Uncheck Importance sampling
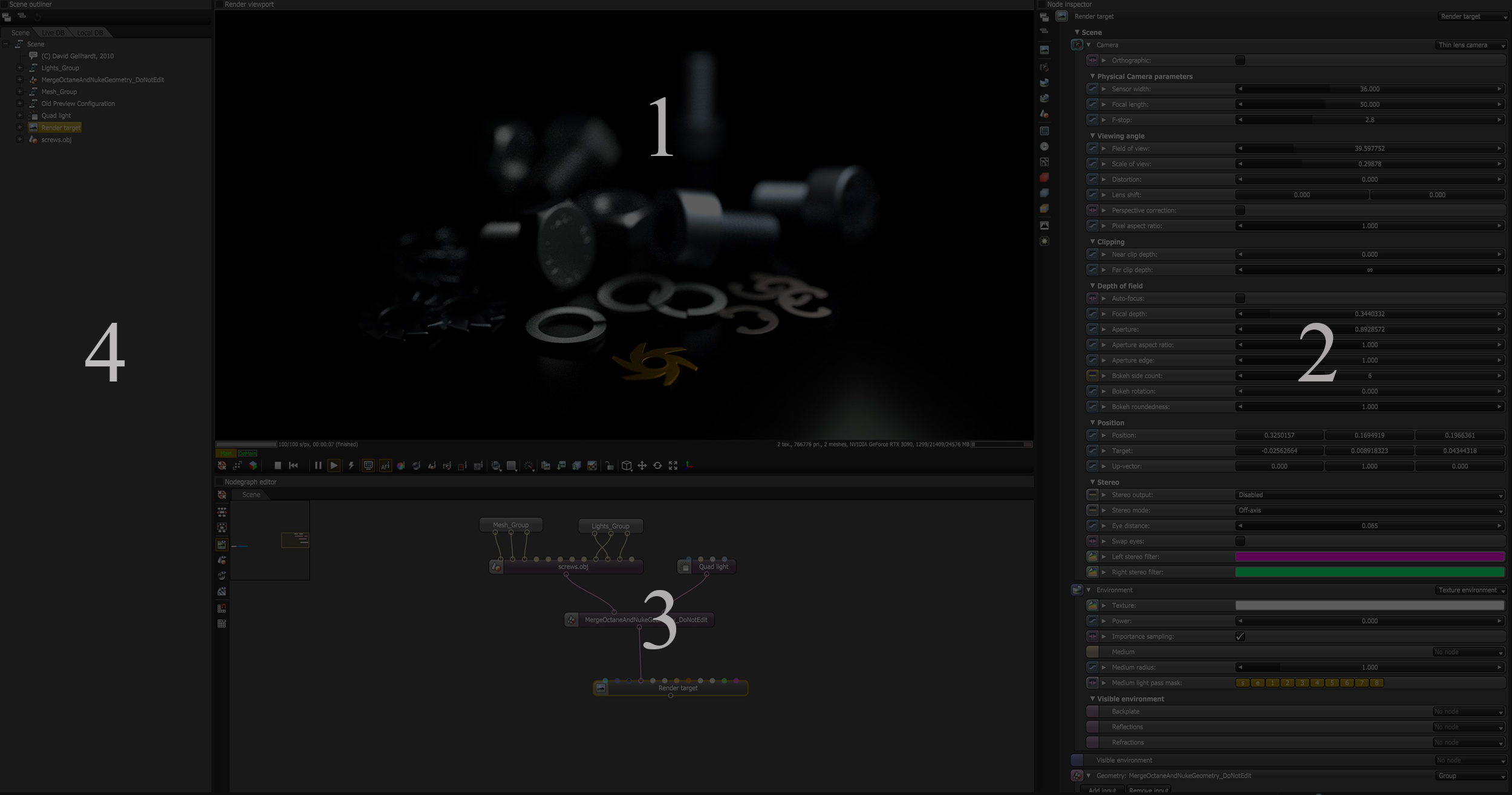This screenshot has height=795, width=1512. (1240, 637)
